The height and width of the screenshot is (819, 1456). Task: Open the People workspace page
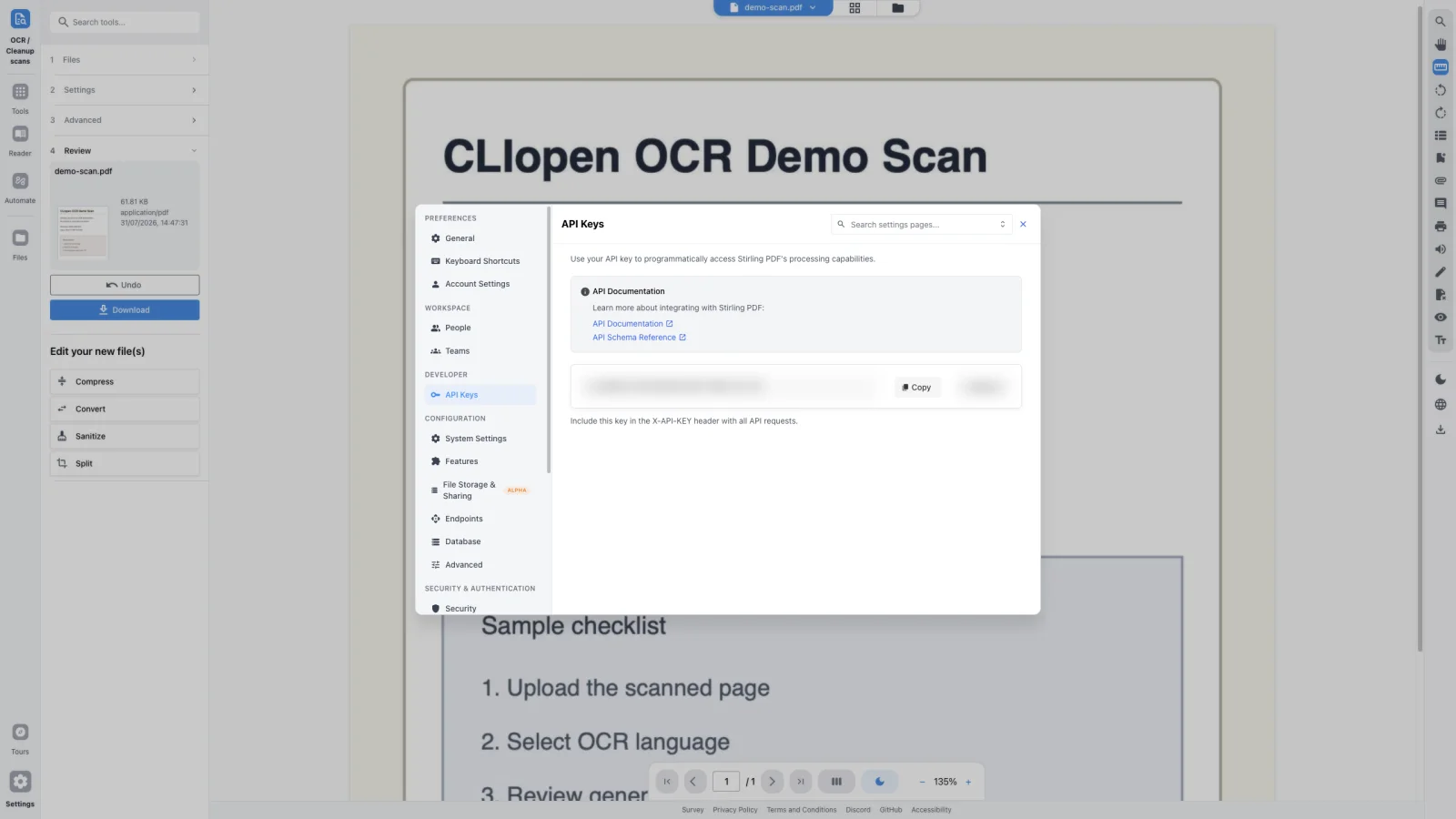pyautogui.click(x=480, y=328)
